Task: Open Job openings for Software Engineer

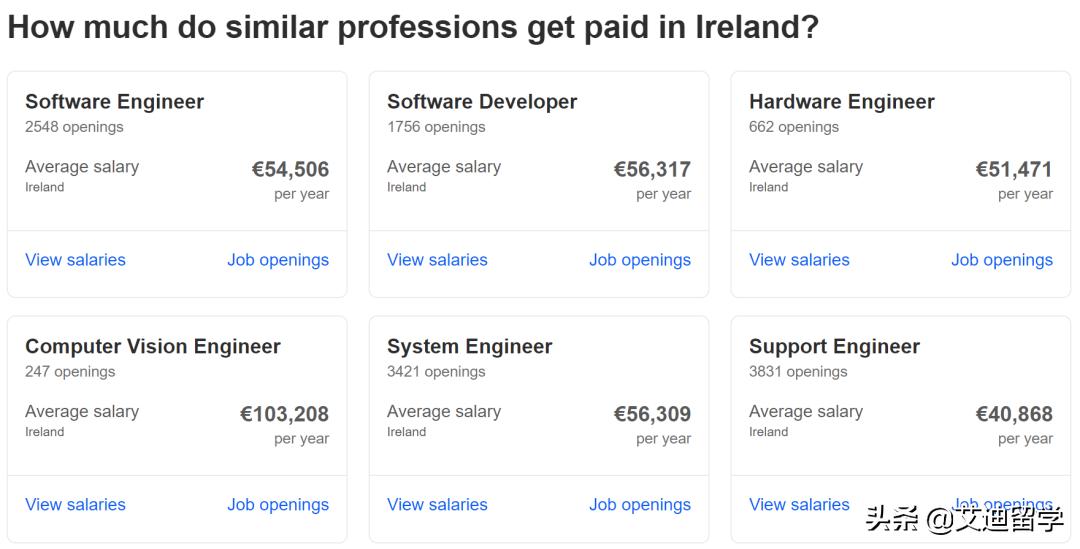Action: coord(278,260)
